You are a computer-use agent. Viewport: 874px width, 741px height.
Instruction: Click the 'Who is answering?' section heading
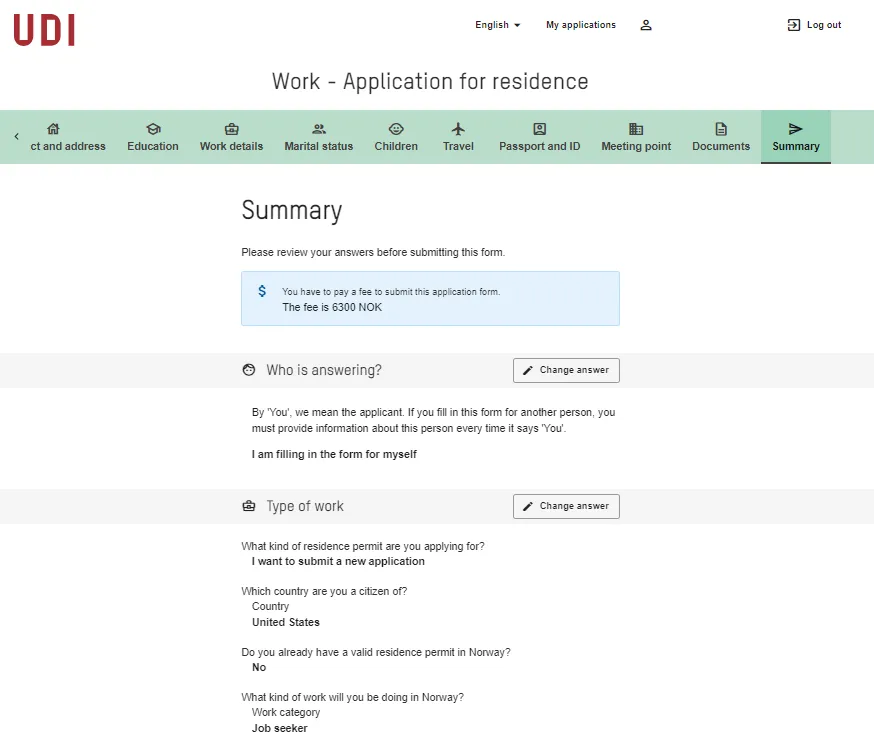pyautogui.click(x=324, y=370)
